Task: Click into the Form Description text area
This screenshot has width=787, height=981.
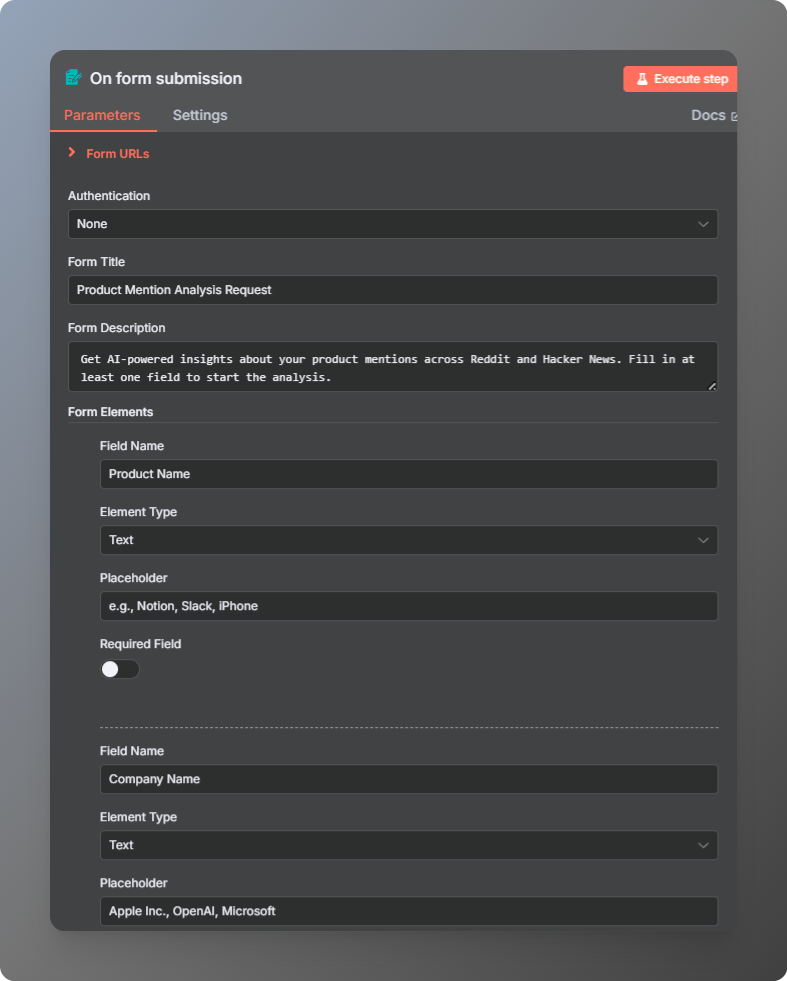Action: click(x=392, y=366)
